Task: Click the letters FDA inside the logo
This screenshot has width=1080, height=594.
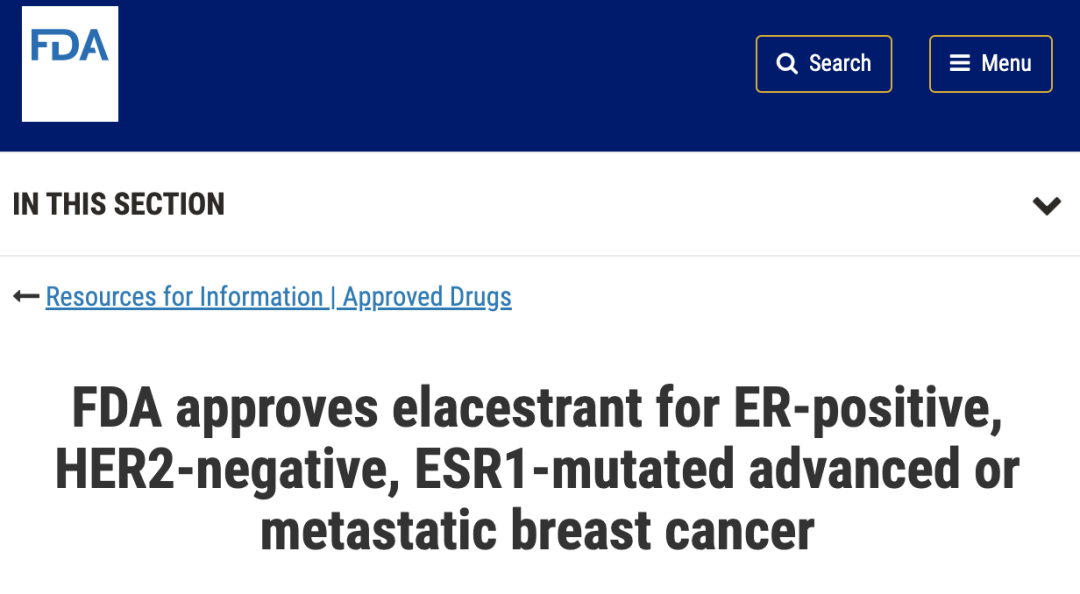Action: pyautogui.click(x=70, y=47)
